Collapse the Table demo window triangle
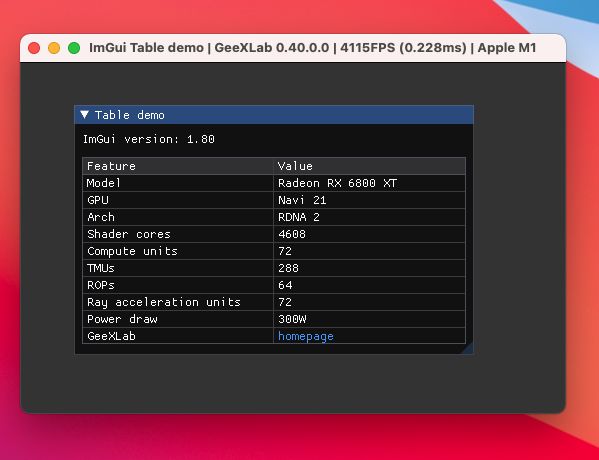Screen dimensions: 599x460 (84, 115)
